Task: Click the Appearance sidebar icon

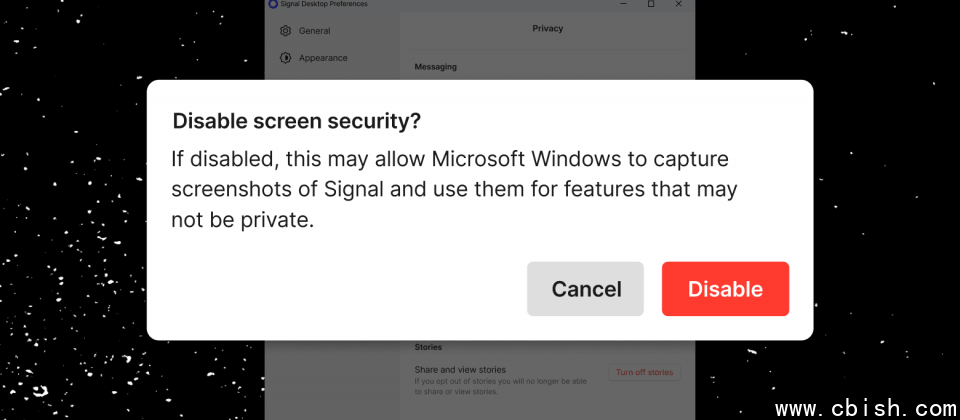Action: point(285,58)
